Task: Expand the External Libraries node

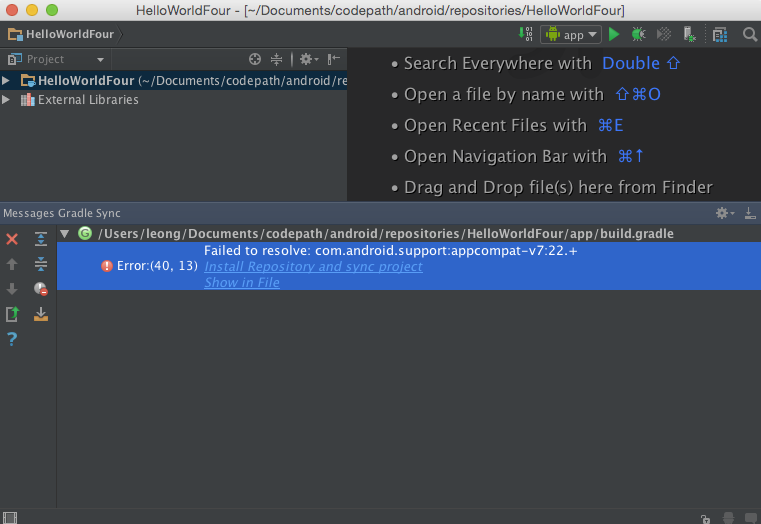Action: 6,99
